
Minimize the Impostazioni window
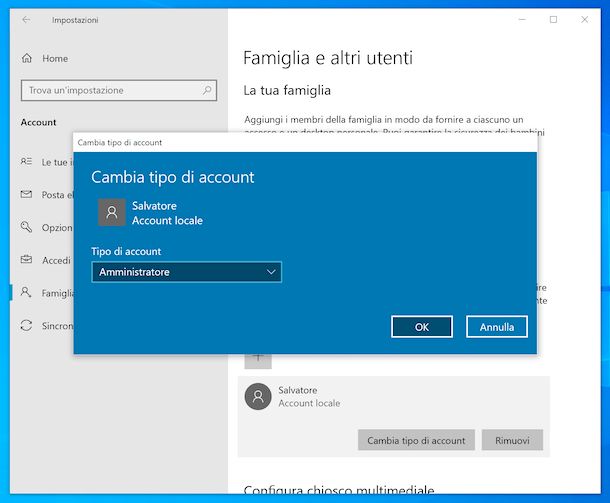click(522, 19)
